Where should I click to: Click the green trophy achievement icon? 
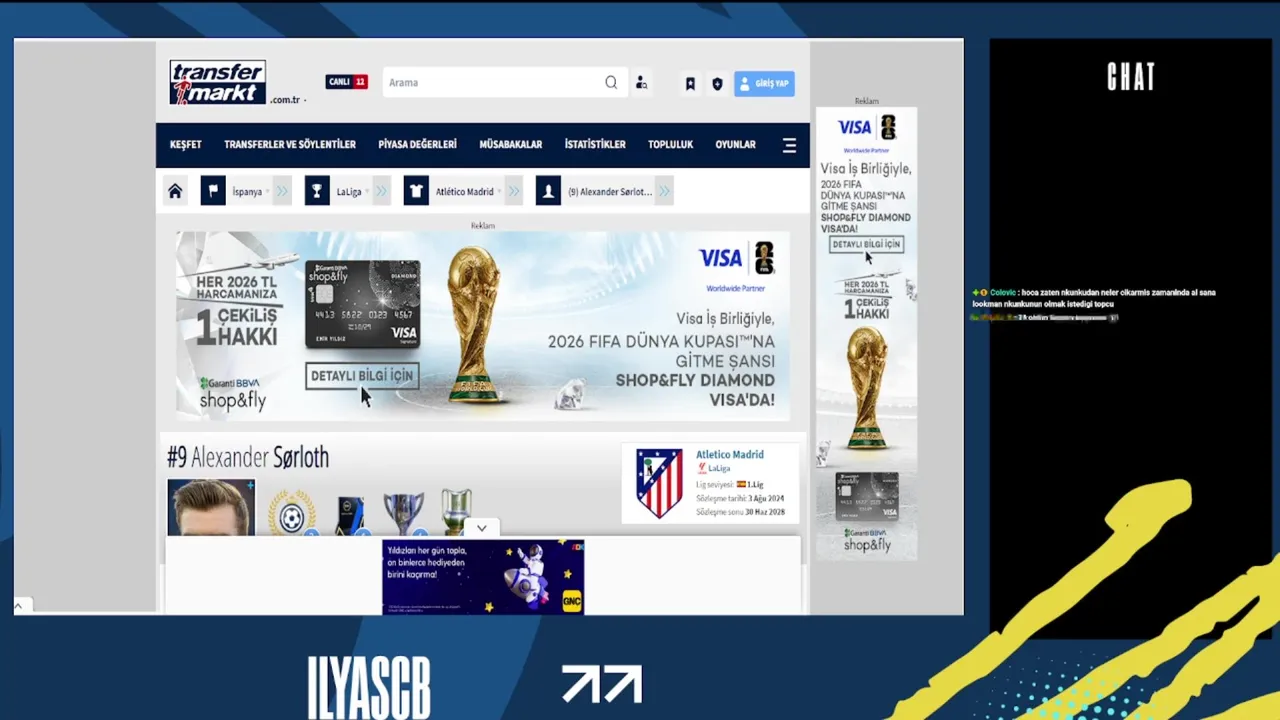coord(456,512)
